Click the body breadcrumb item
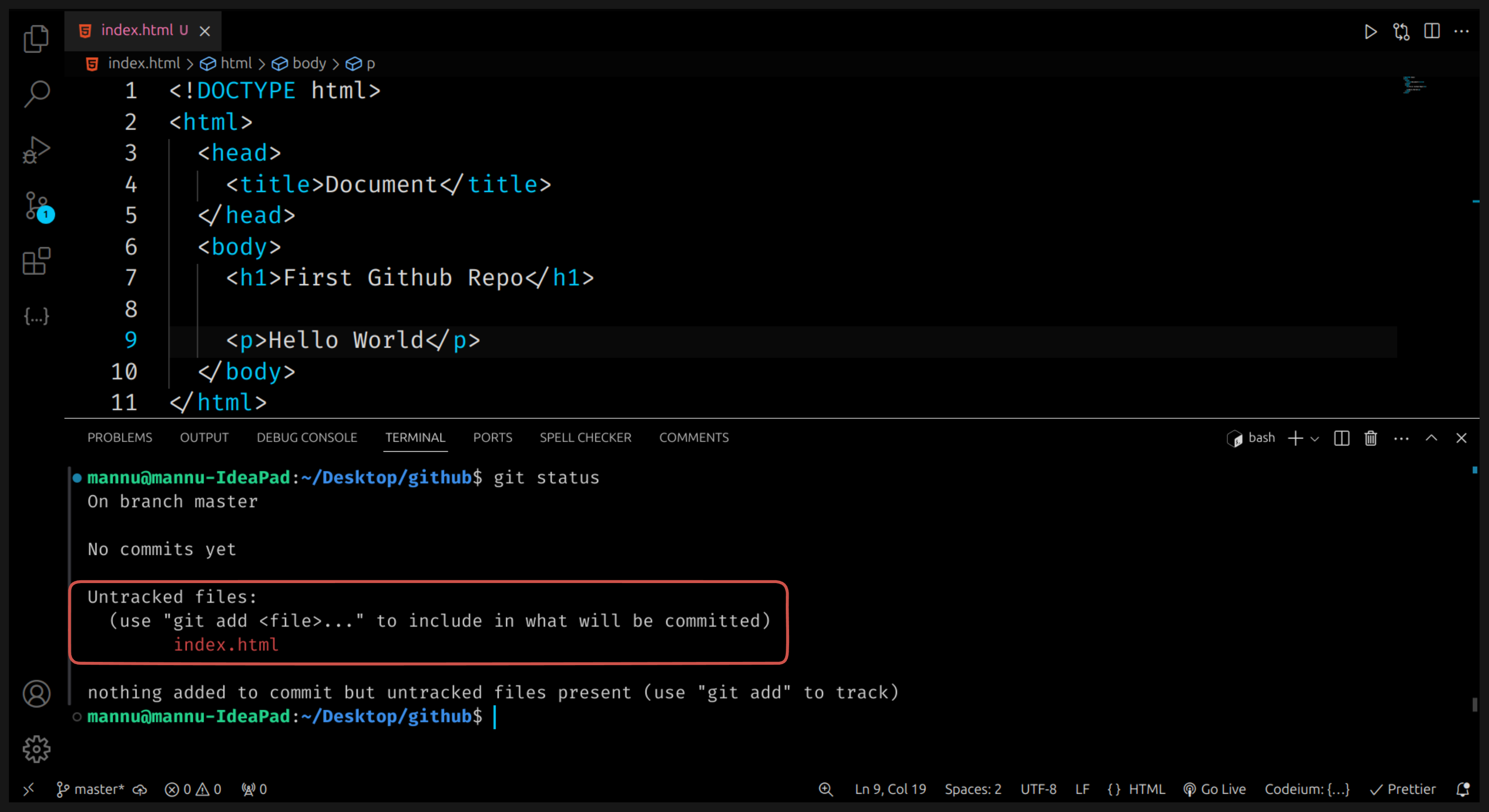This screenshot has width=1489, height=812. pyautogui.click(x=309, y=63)
